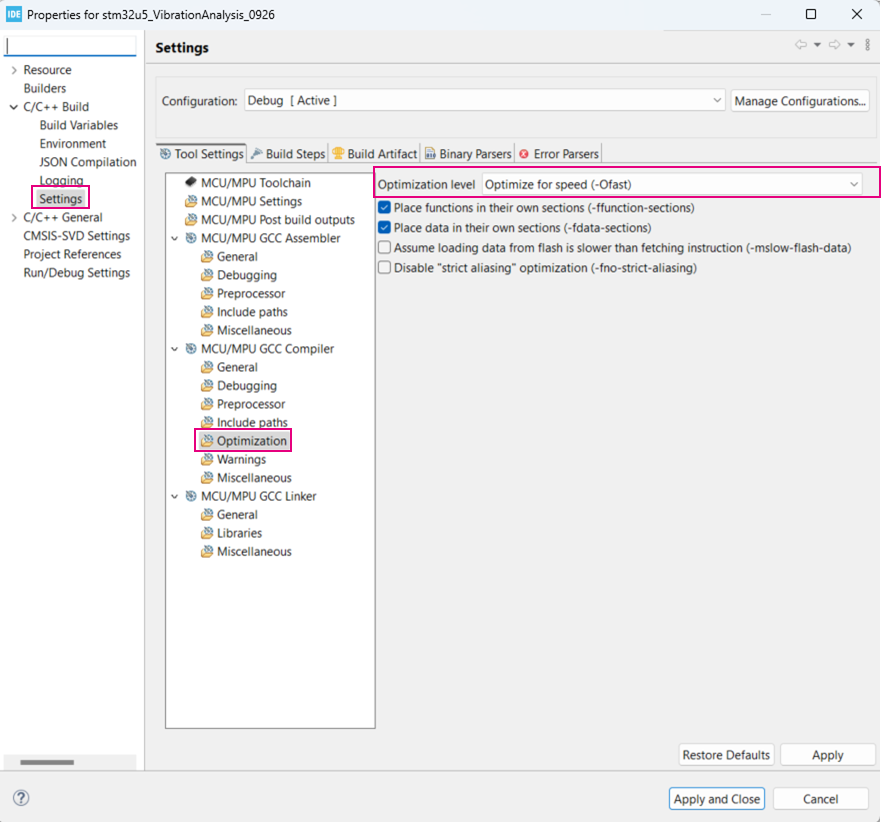
Task: Switch to the Build Artifact tab
Action: (375, 153)
